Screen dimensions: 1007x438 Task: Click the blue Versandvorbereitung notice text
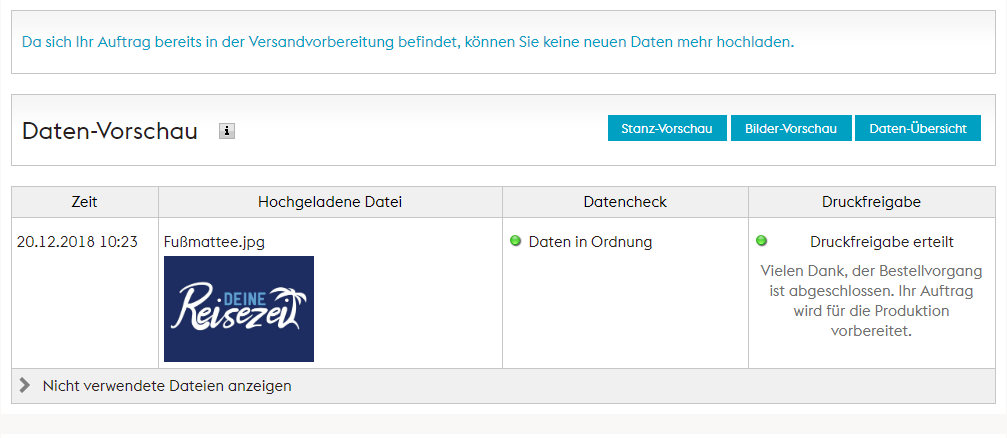pyautogui.click(x=408, y=42)
